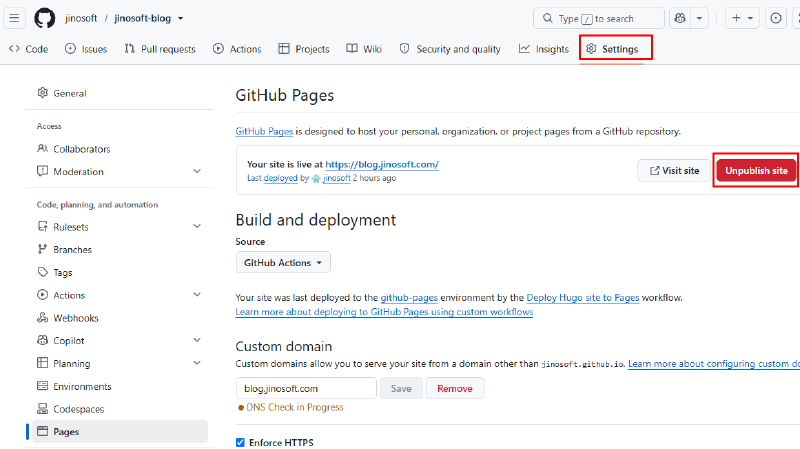Click the Visit site button

(674, 171)
